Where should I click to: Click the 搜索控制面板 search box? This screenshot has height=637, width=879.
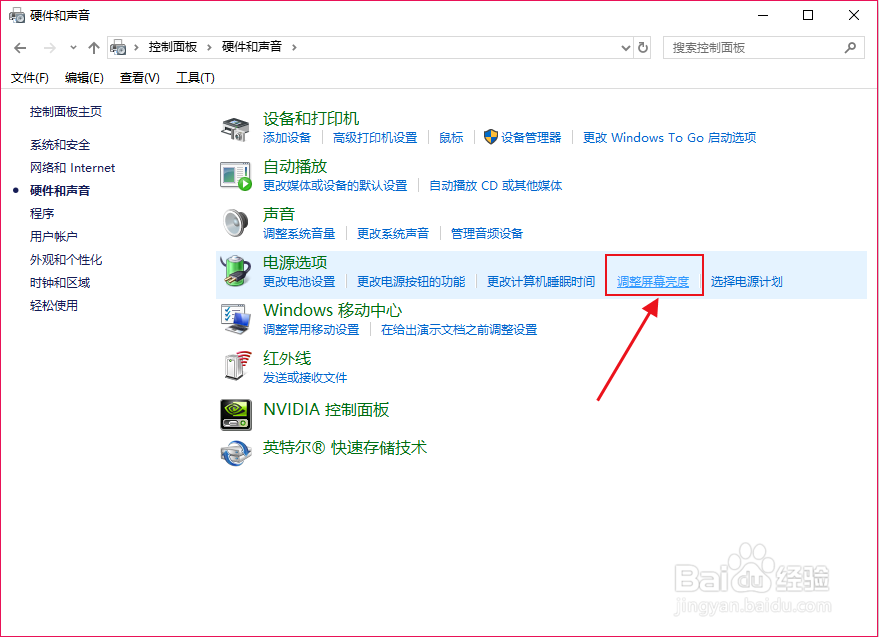pos(764,46)
